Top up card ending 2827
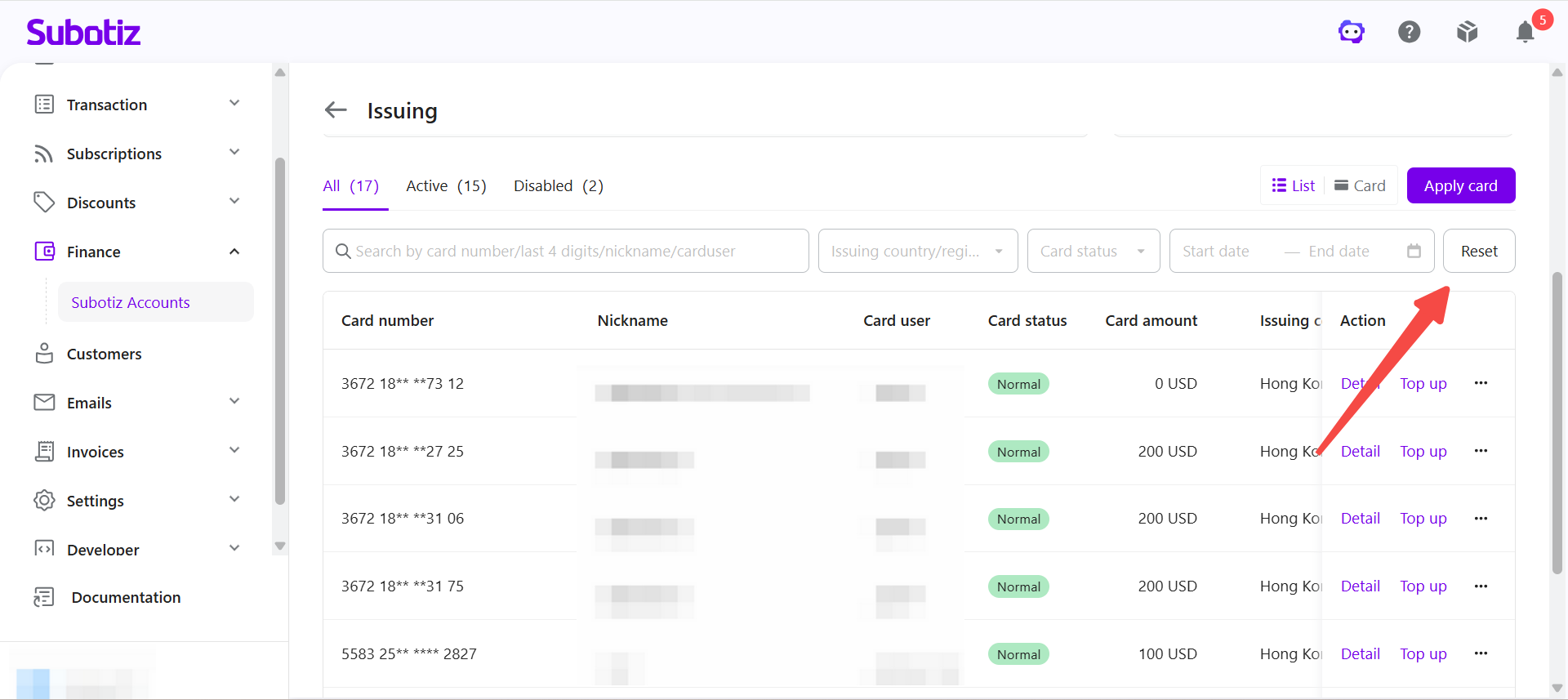This screenshot has height=700, width=1568. point(1423,653)
